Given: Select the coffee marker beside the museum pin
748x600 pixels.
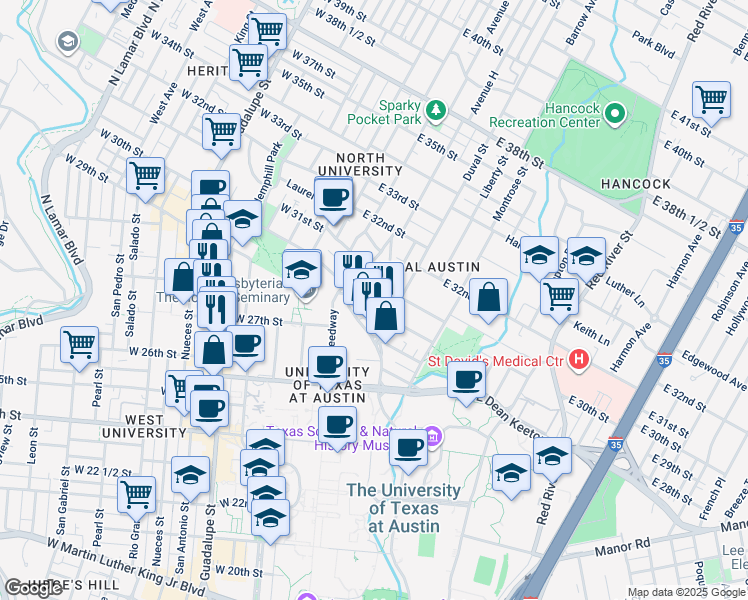Looking at the screenshot, I should click(408, 449).
